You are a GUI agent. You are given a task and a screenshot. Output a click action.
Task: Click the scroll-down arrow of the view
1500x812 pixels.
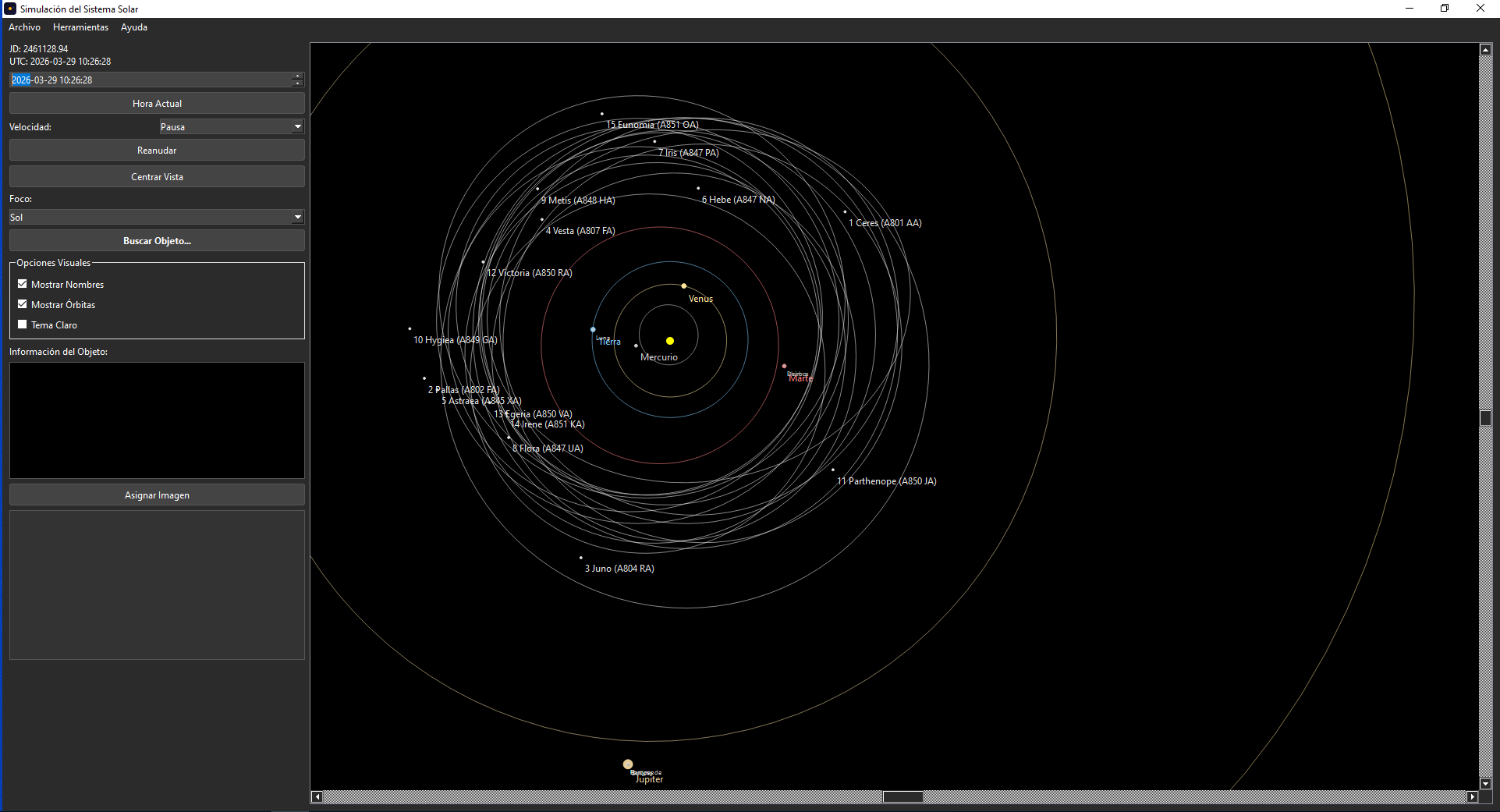pos(1486,784)
